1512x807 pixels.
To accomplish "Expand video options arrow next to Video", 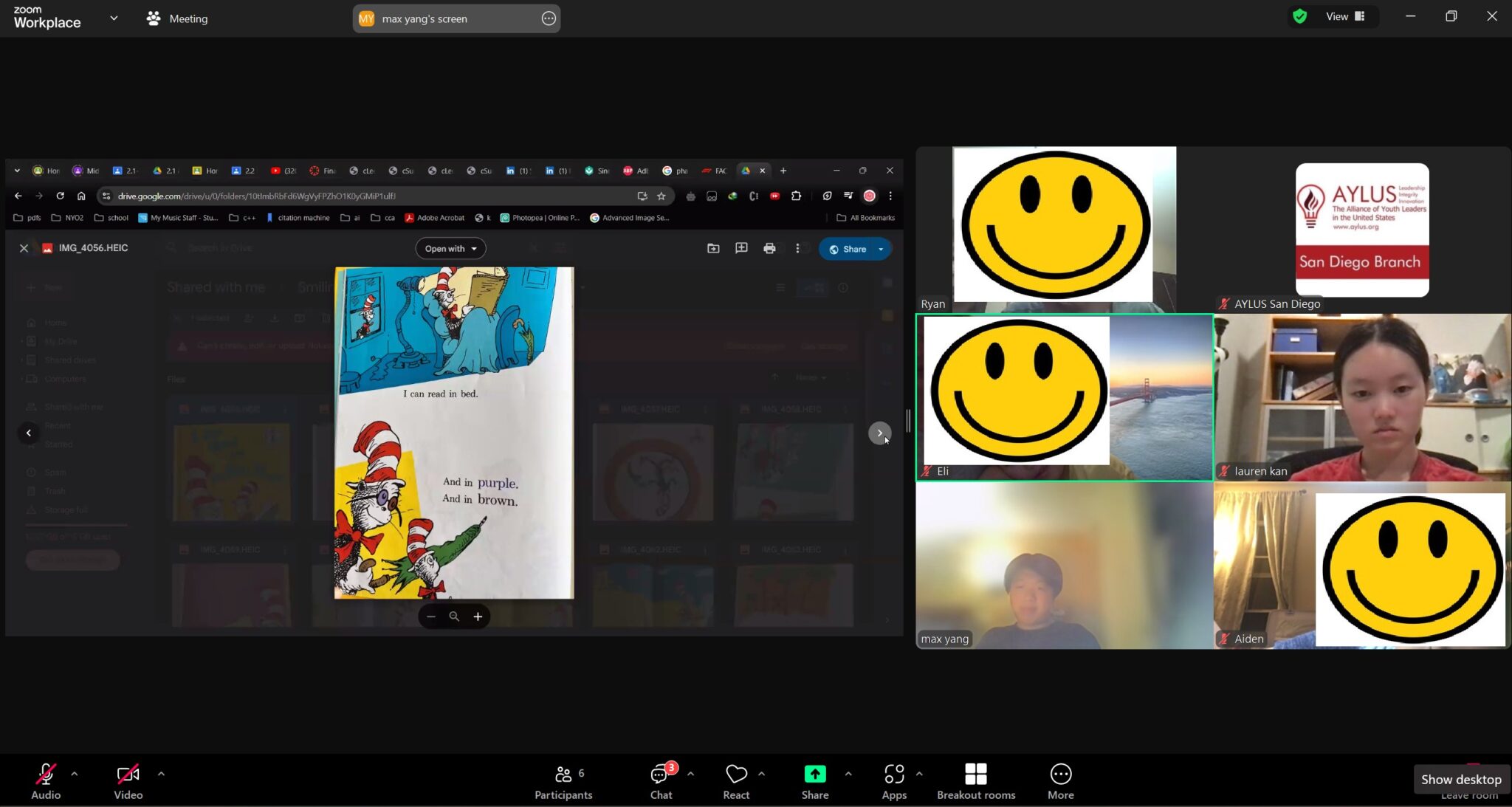I will click(161, 774).
